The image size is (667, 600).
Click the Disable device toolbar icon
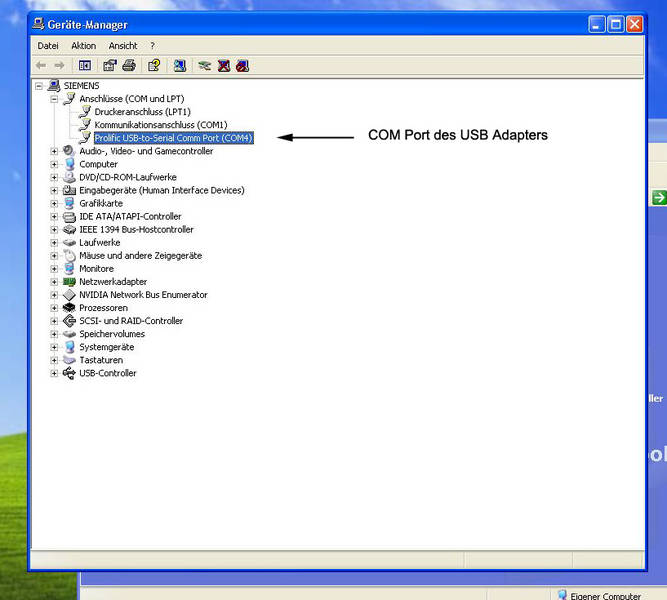pyautogui.click(x=242, y=66)
